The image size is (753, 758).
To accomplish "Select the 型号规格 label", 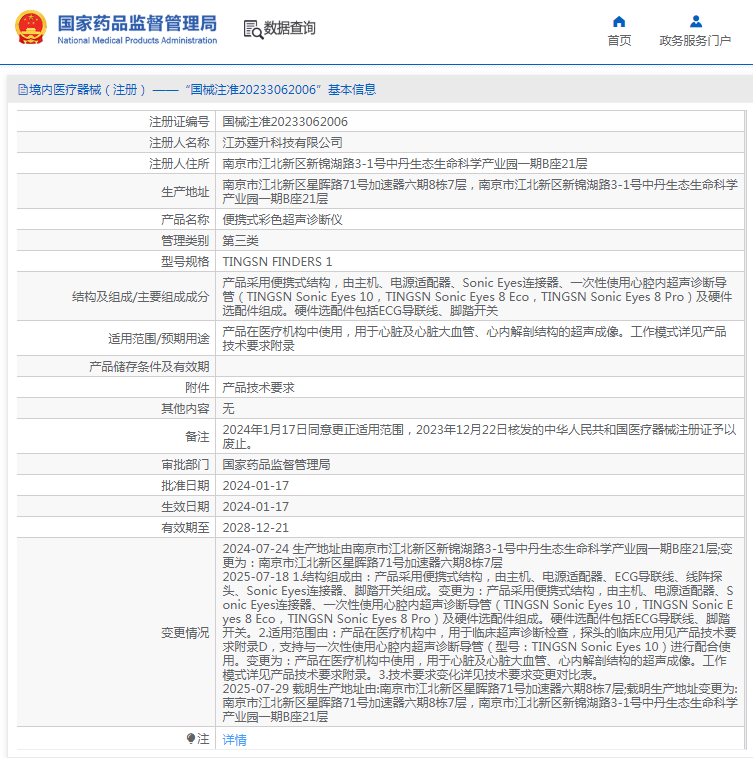I will [x=185, y=262].
